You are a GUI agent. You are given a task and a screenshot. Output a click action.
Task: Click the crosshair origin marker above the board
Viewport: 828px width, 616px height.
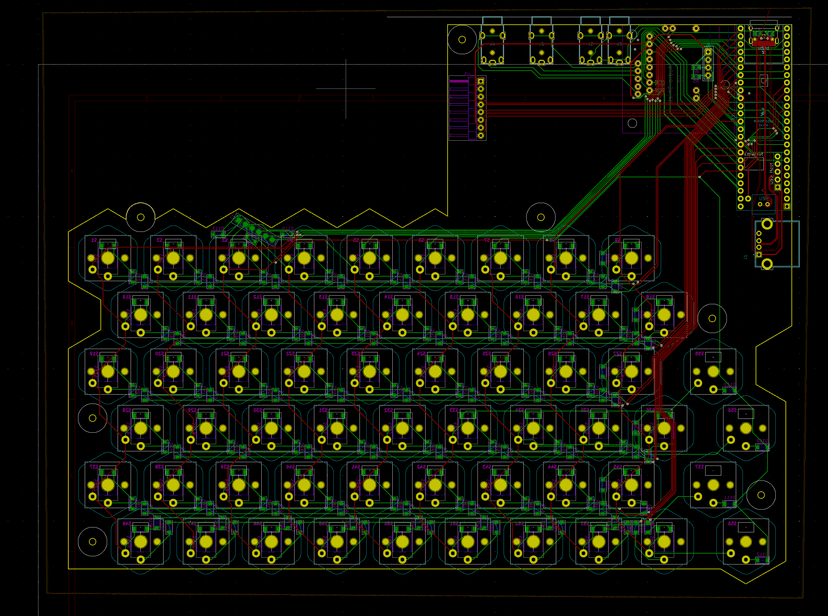point(346,88)
